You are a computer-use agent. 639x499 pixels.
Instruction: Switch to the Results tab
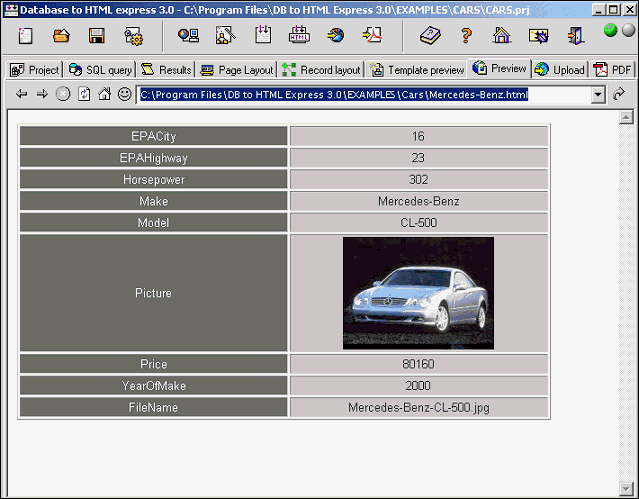[166, 70]
